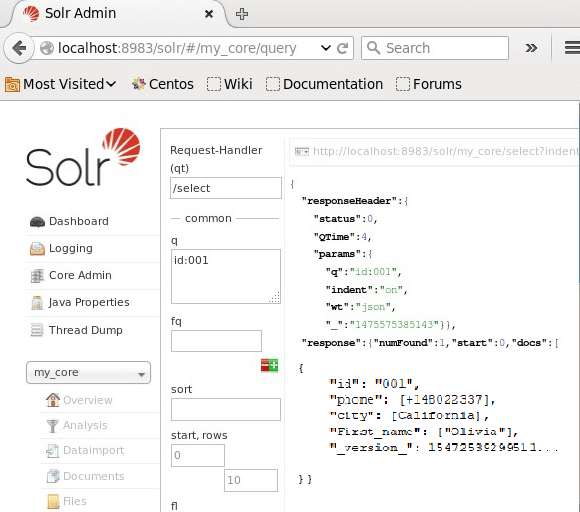Click the "QTime" line in response
This screenshot has width=580, height=512.
coord(343,237)
